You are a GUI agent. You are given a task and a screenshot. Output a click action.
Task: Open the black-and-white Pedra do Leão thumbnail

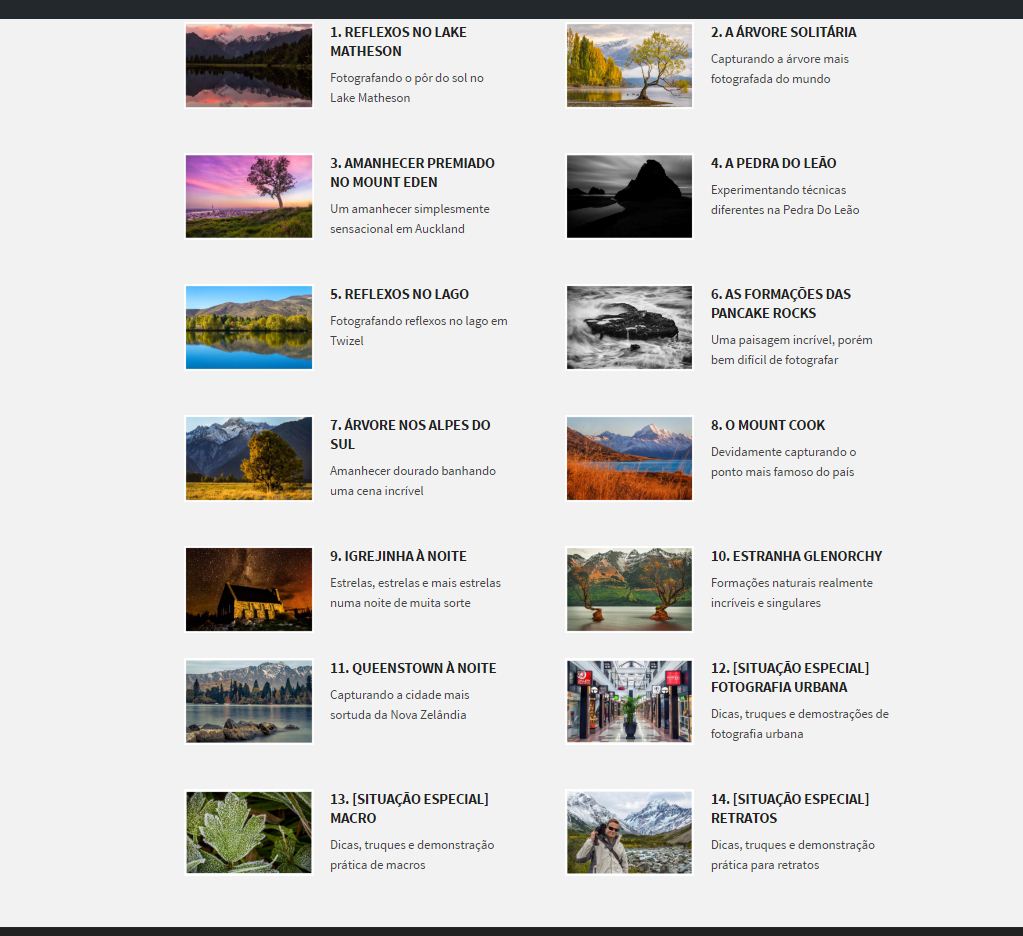click(629, 196)
